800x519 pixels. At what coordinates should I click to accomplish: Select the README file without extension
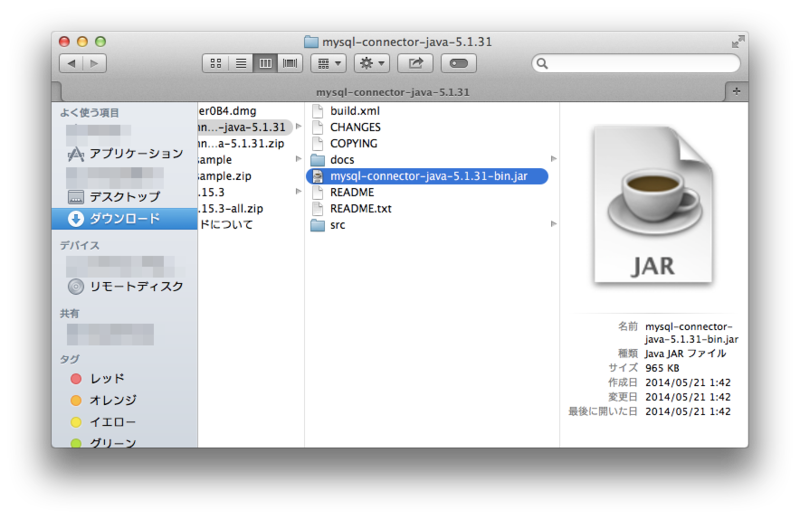pyautogui.click(x=352, y=192)
